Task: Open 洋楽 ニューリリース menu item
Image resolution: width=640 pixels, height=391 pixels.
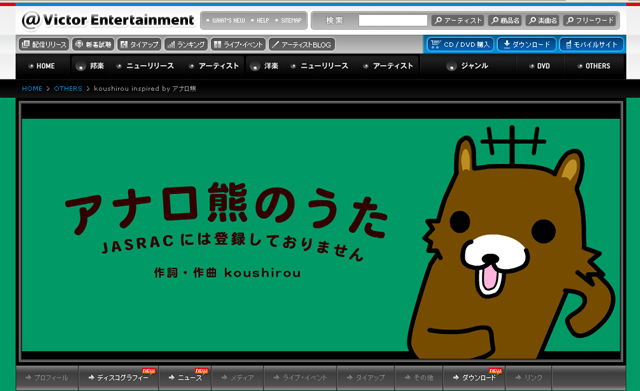Action: click(320, 66)
